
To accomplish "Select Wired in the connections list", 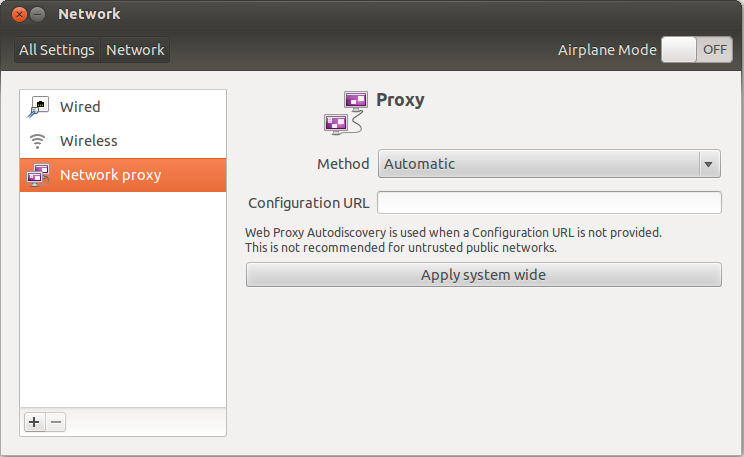I will coord(123,107).
